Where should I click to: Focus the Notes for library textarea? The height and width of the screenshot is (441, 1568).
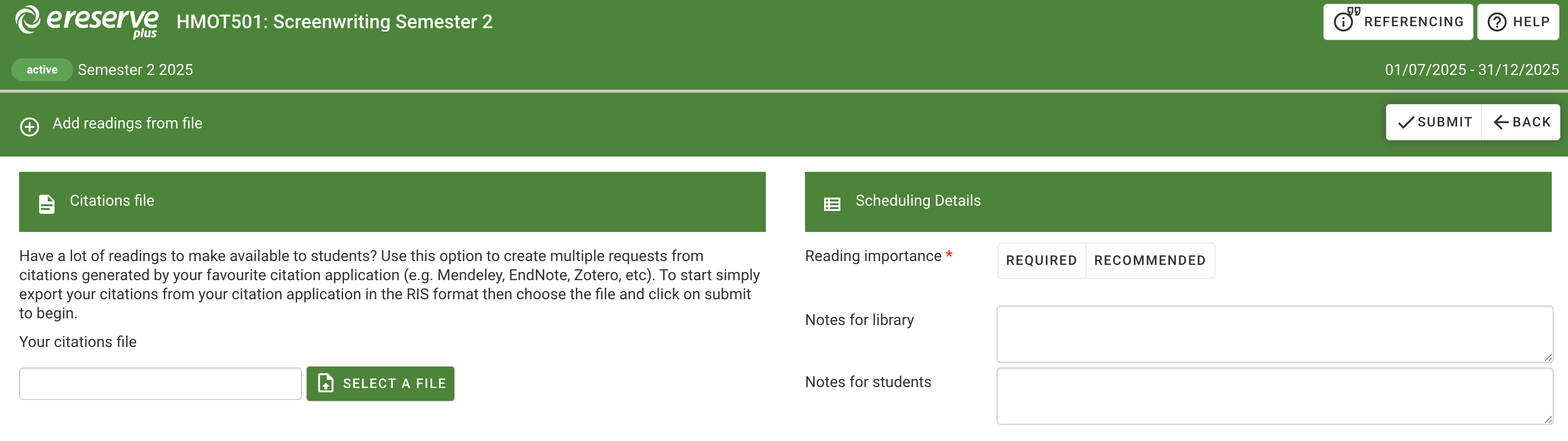[x=1274, y=333]
